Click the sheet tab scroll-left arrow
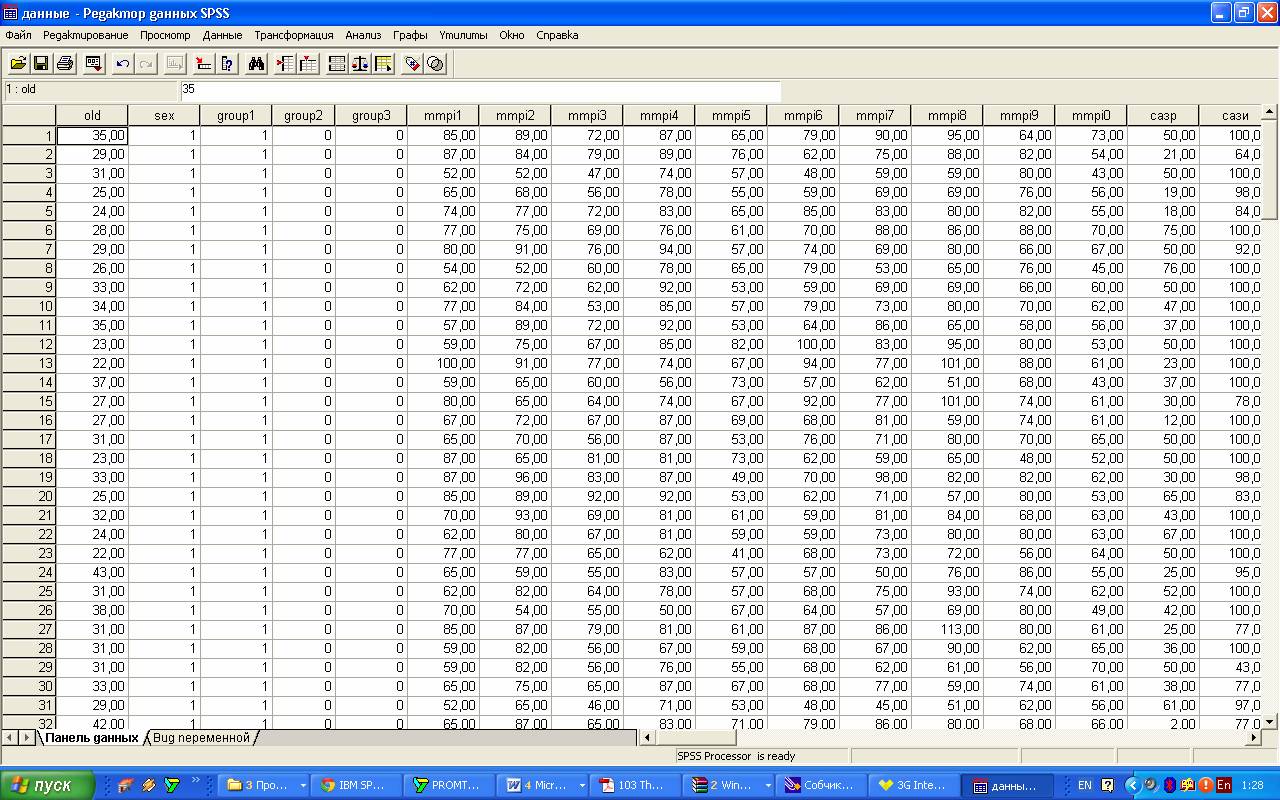The height and width of the screenshot is (800, 1280). click(10, 738)
